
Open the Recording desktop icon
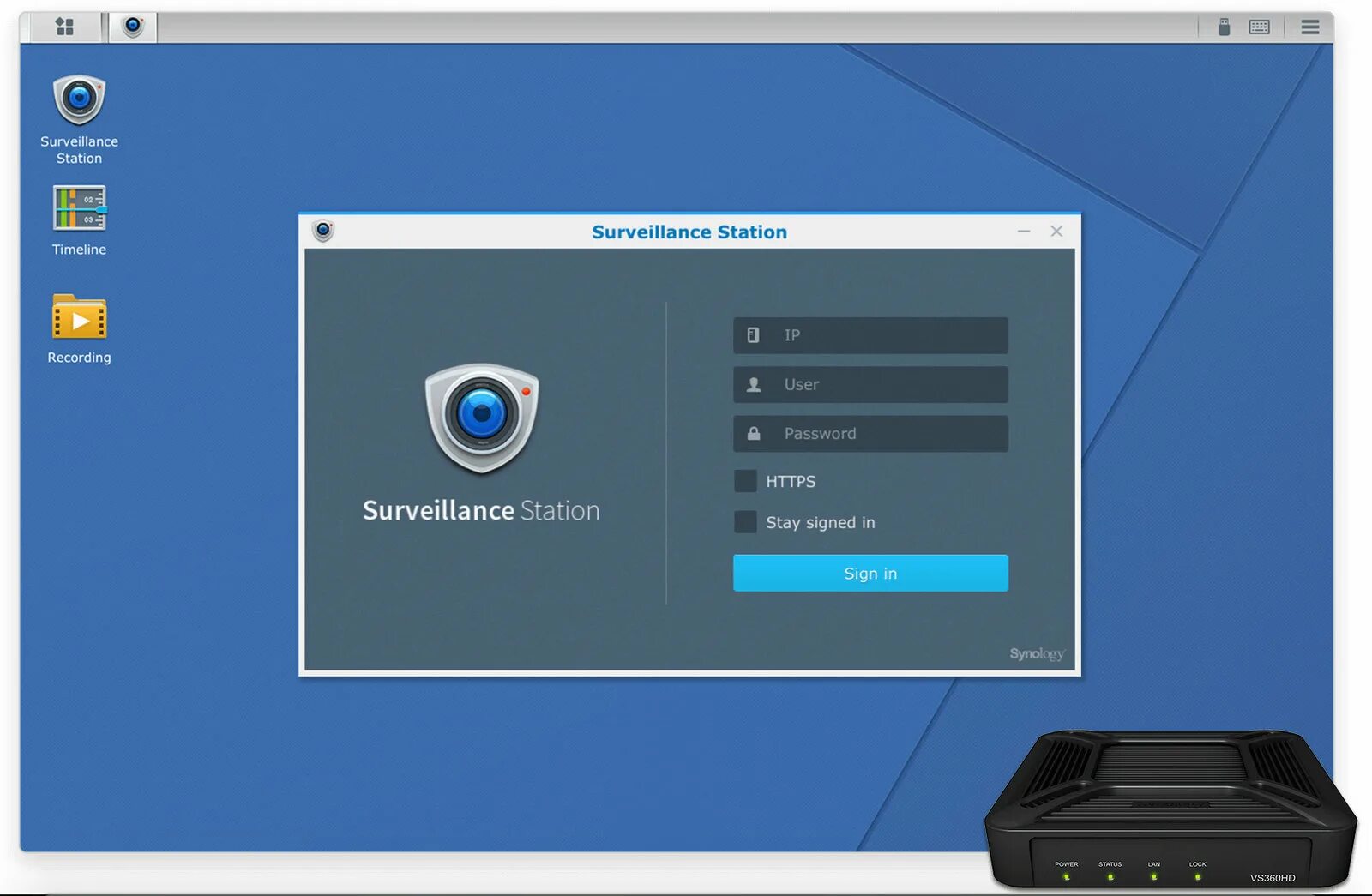point(79,316)
